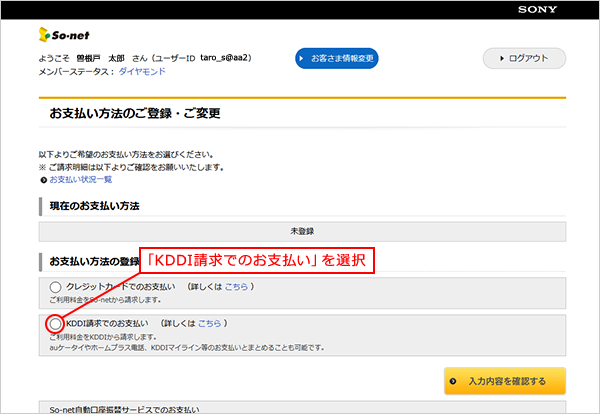Open the お支払い状況一覧 link
Screen dimensions: 600x414
pos(80,180)
